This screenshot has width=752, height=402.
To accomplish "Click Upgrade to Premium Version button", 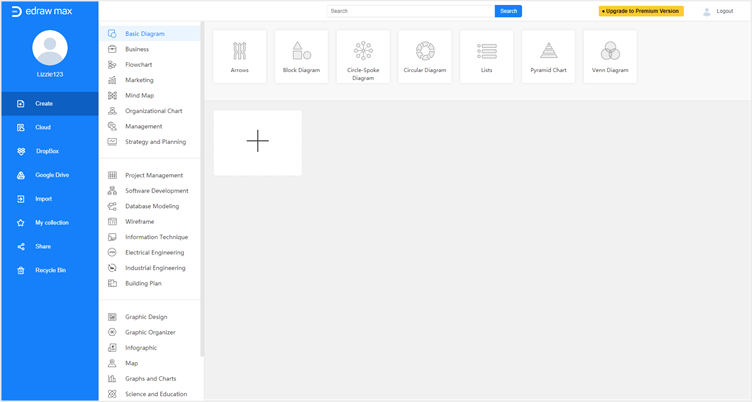I will (x=641, y=11).
